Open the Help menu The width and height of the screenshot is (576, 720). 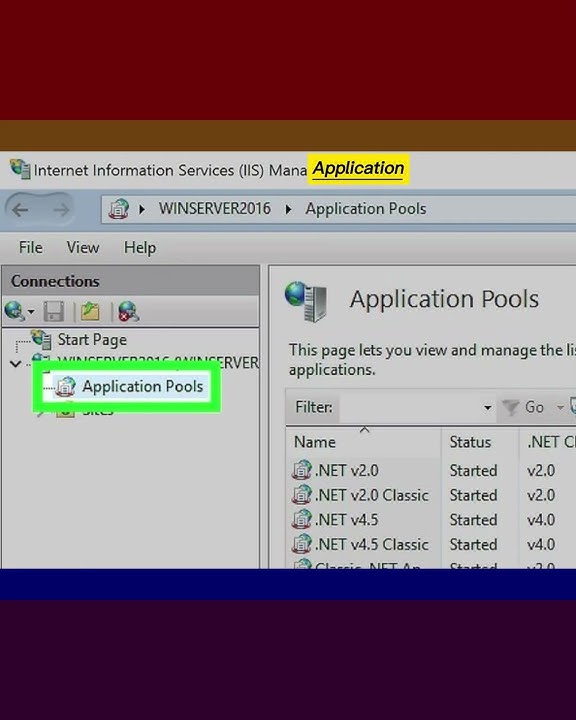click(x=140, y=248)
